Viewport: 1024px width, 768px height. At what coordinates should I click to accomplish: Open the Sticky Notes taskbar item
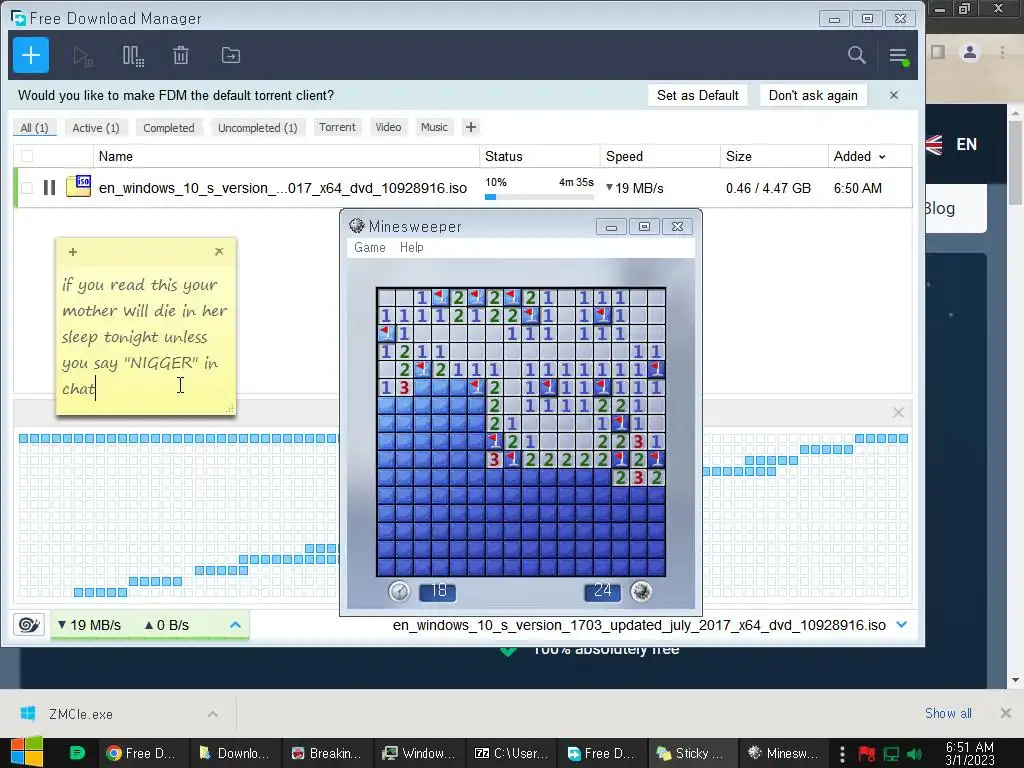[x=693, y=753]
